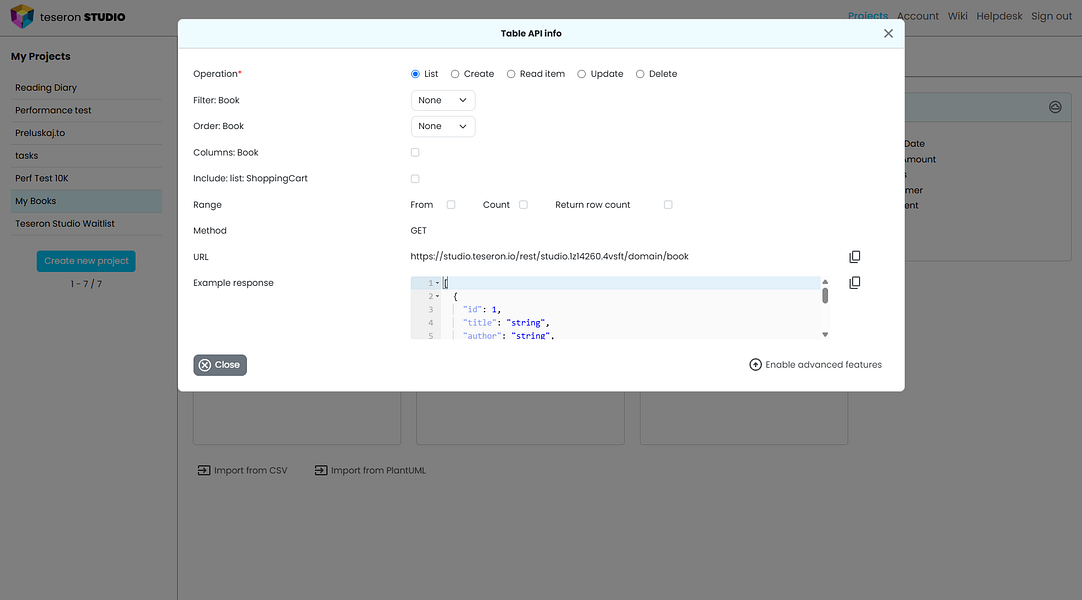Click the Import from PlantUML icon

(x=321, y=470)
